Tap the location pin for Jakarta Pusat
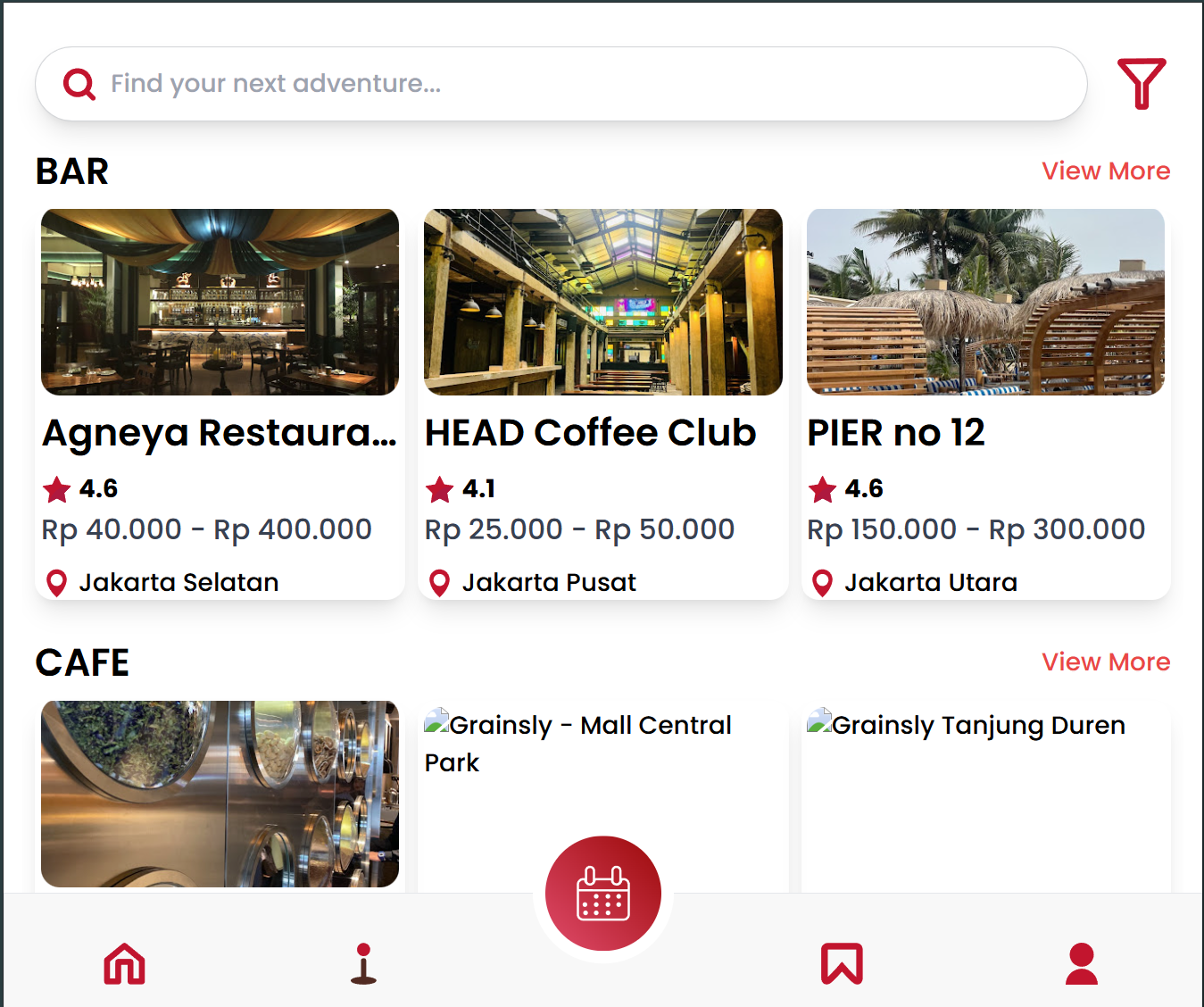Viewport: 1204px width, 1007px height. coord(439,583)
